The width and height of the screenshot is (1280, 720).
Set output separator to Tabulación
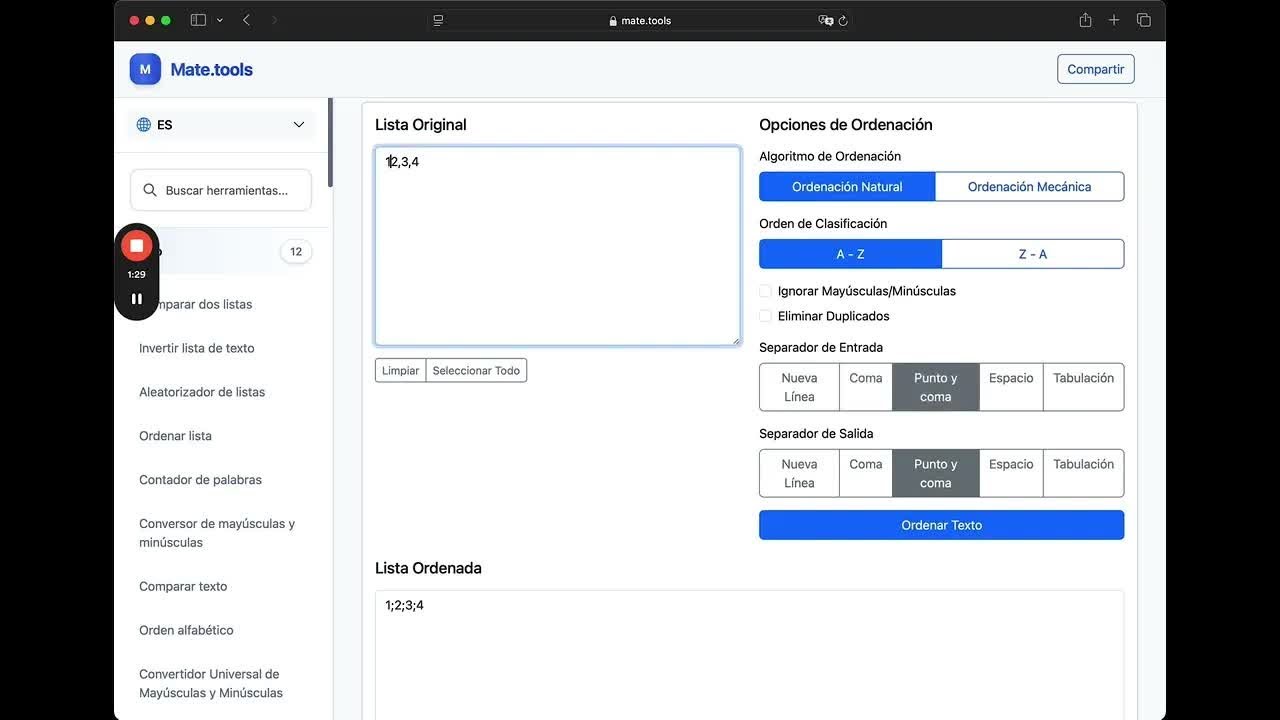click(x=1083, y=473)
